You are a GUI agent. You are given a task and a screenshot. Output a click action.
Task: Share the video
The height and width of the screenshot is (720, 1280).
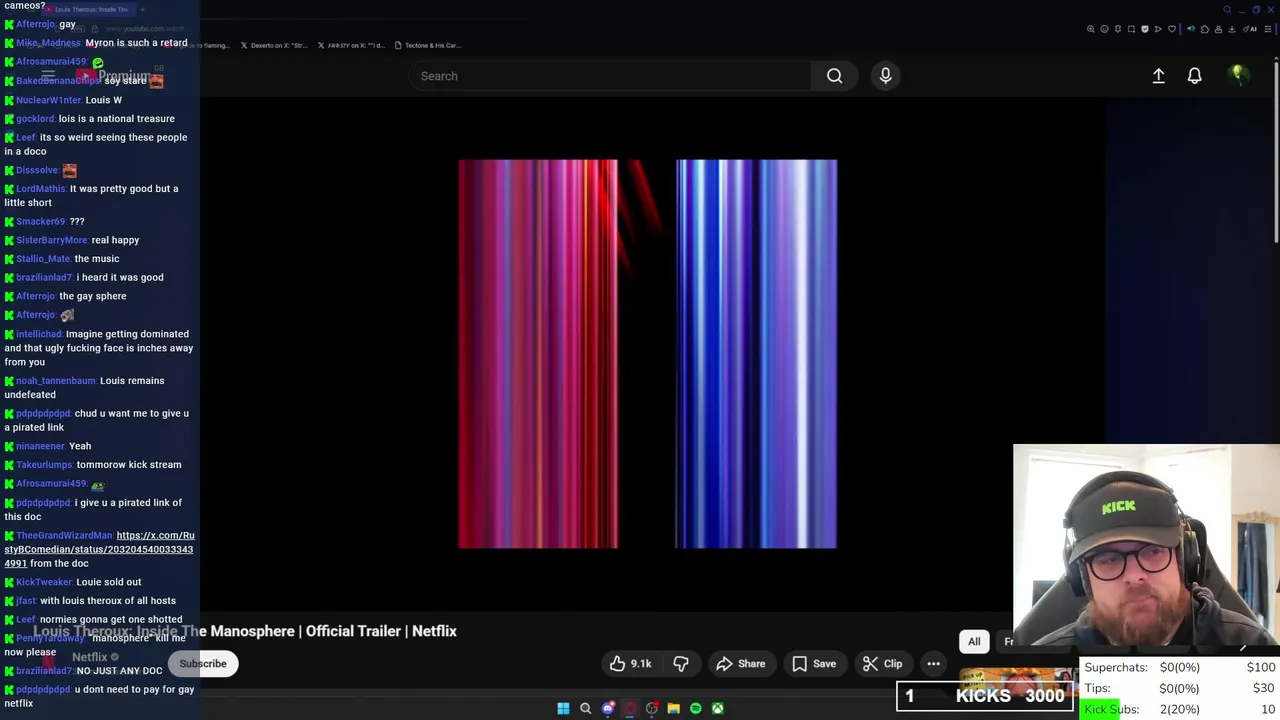click(741, 663)
